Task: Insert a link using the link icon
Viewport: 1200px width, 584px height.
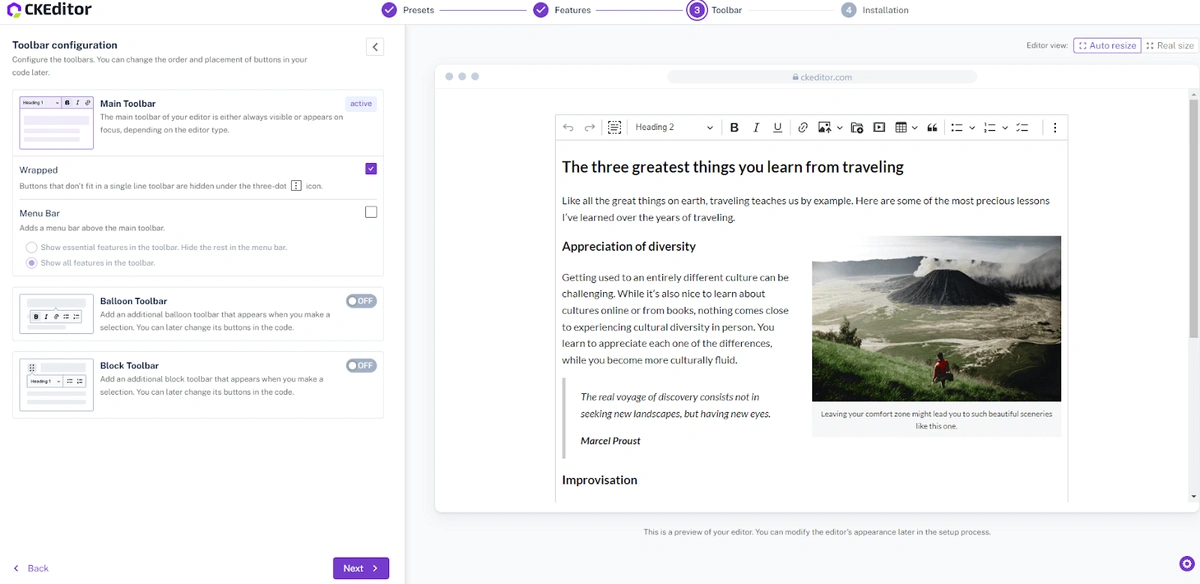Action: (802, 127)
